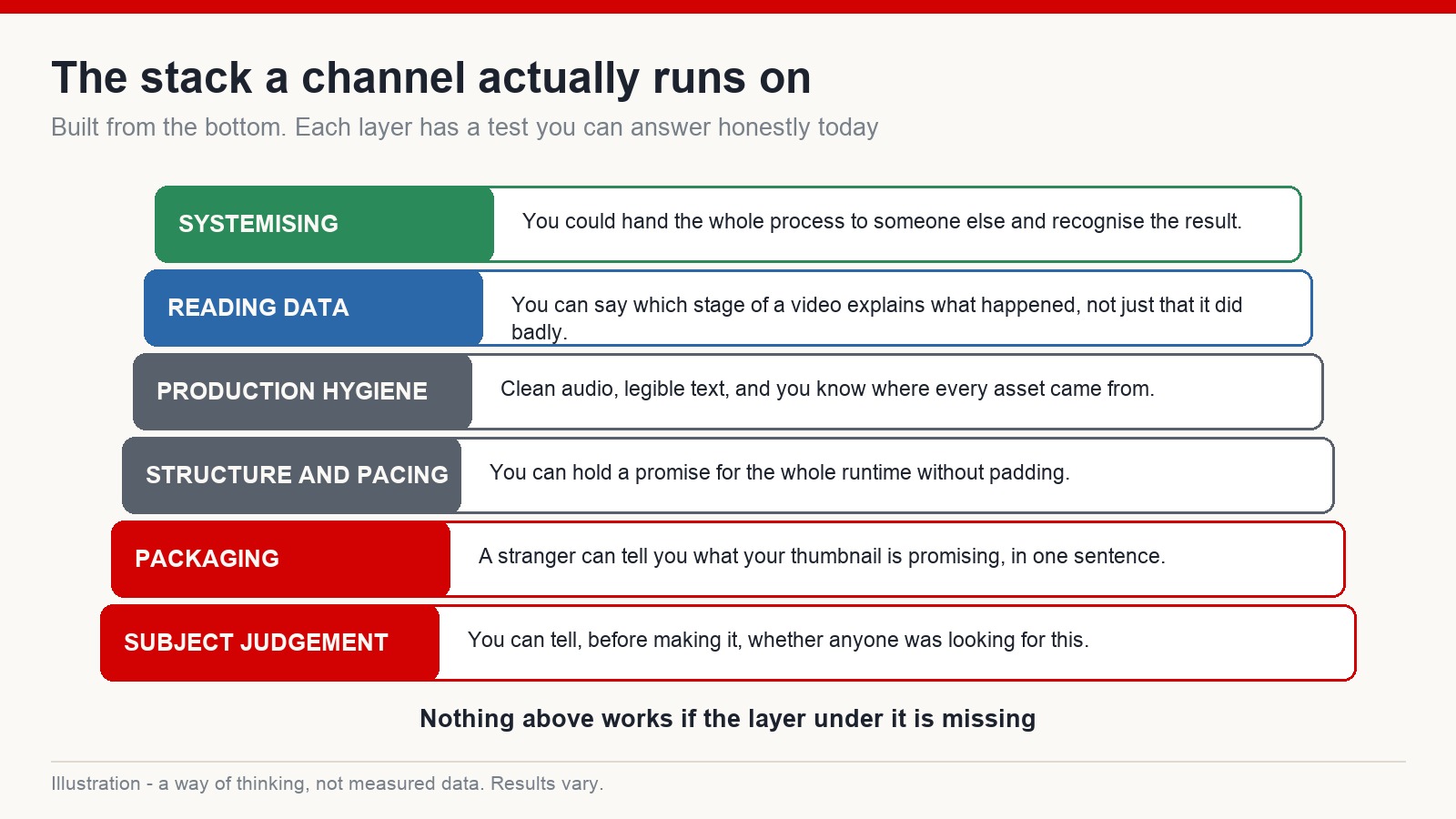Select text "You can hold a promise for the whole runtime"
Viewport: 1456px width, 819px height.
point(701,472)
